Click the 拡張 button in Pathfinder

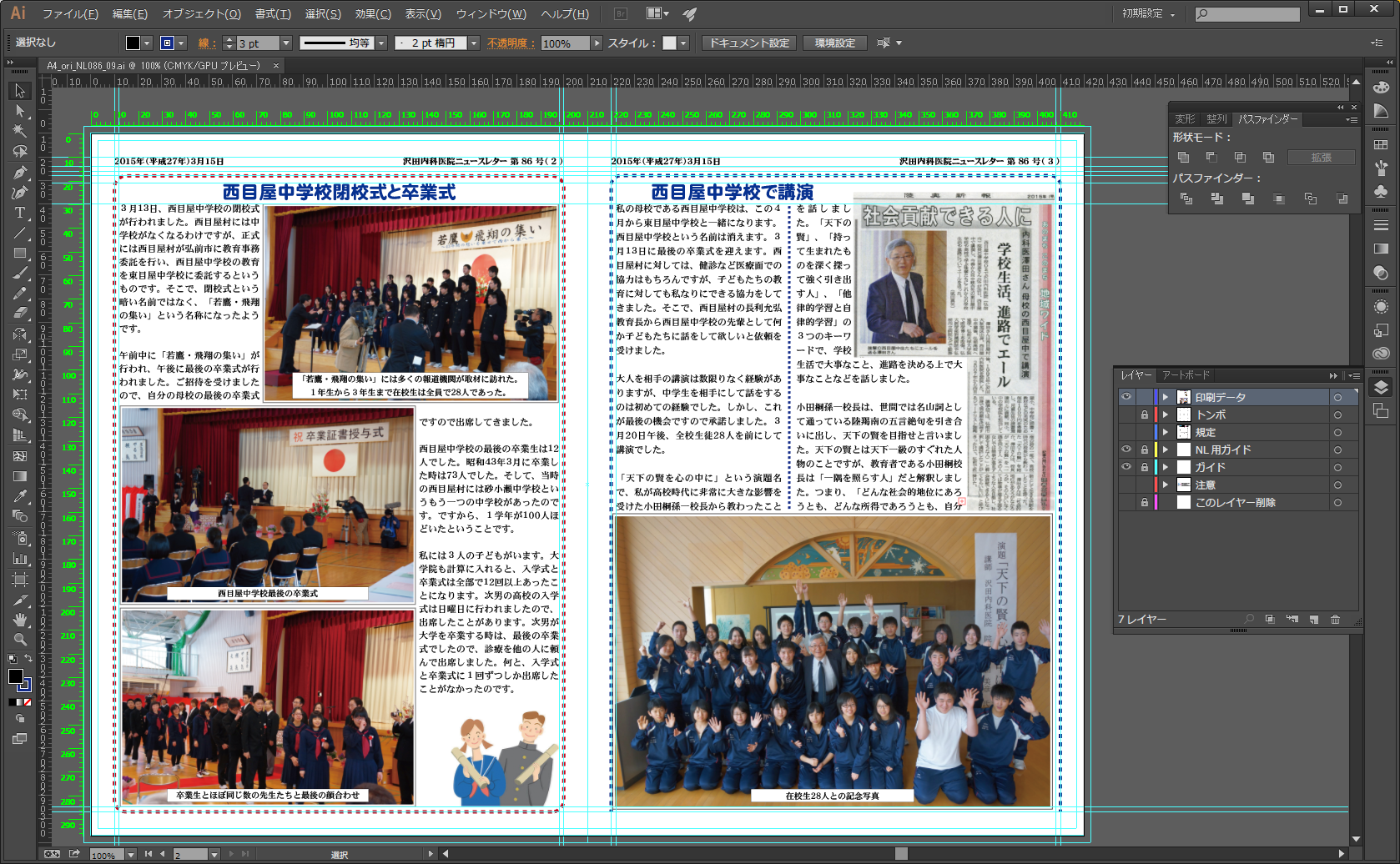tap(1321, 158)
